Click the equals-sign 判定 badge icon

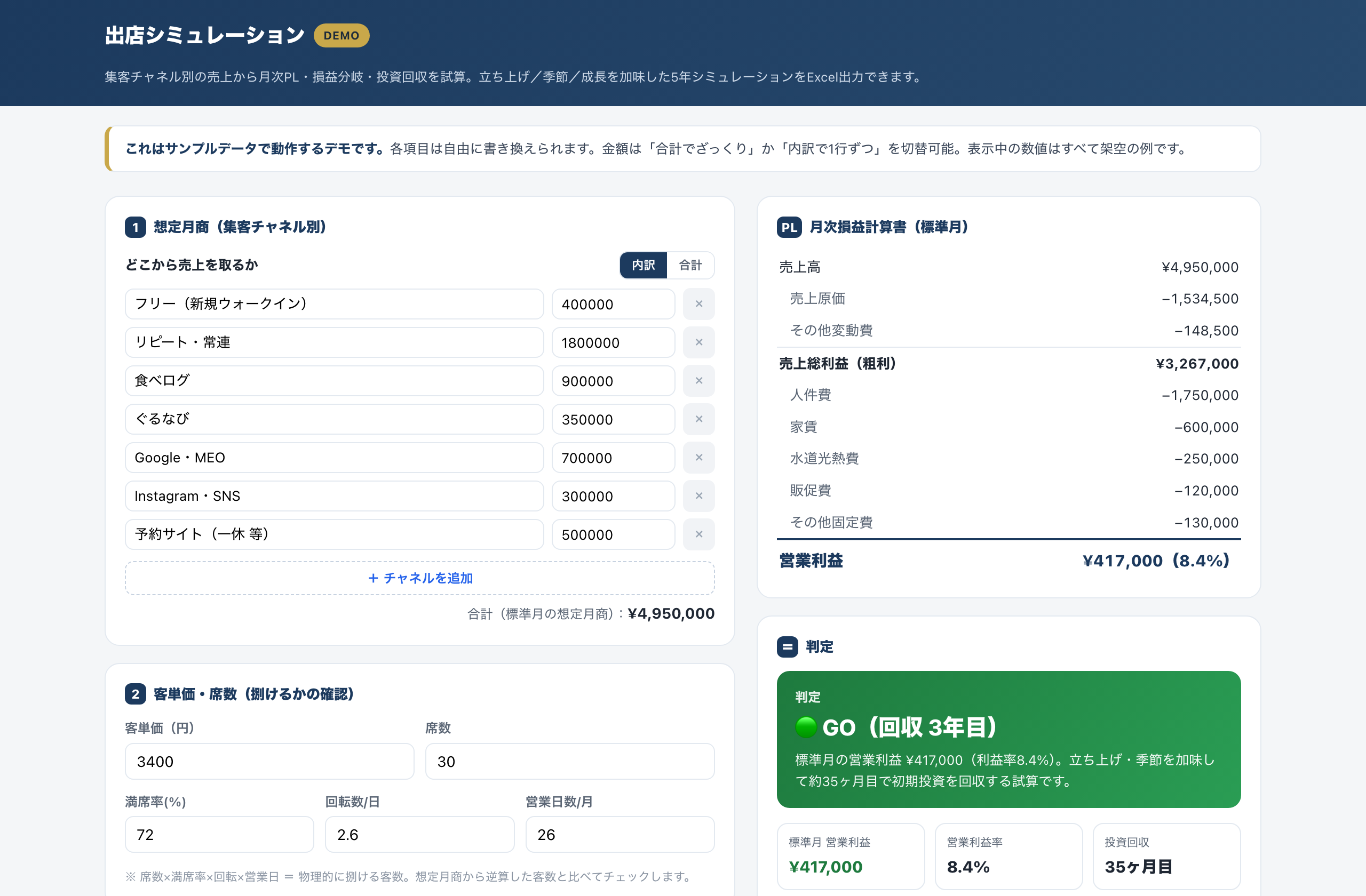pyautogui.click(x=788, y=647)
